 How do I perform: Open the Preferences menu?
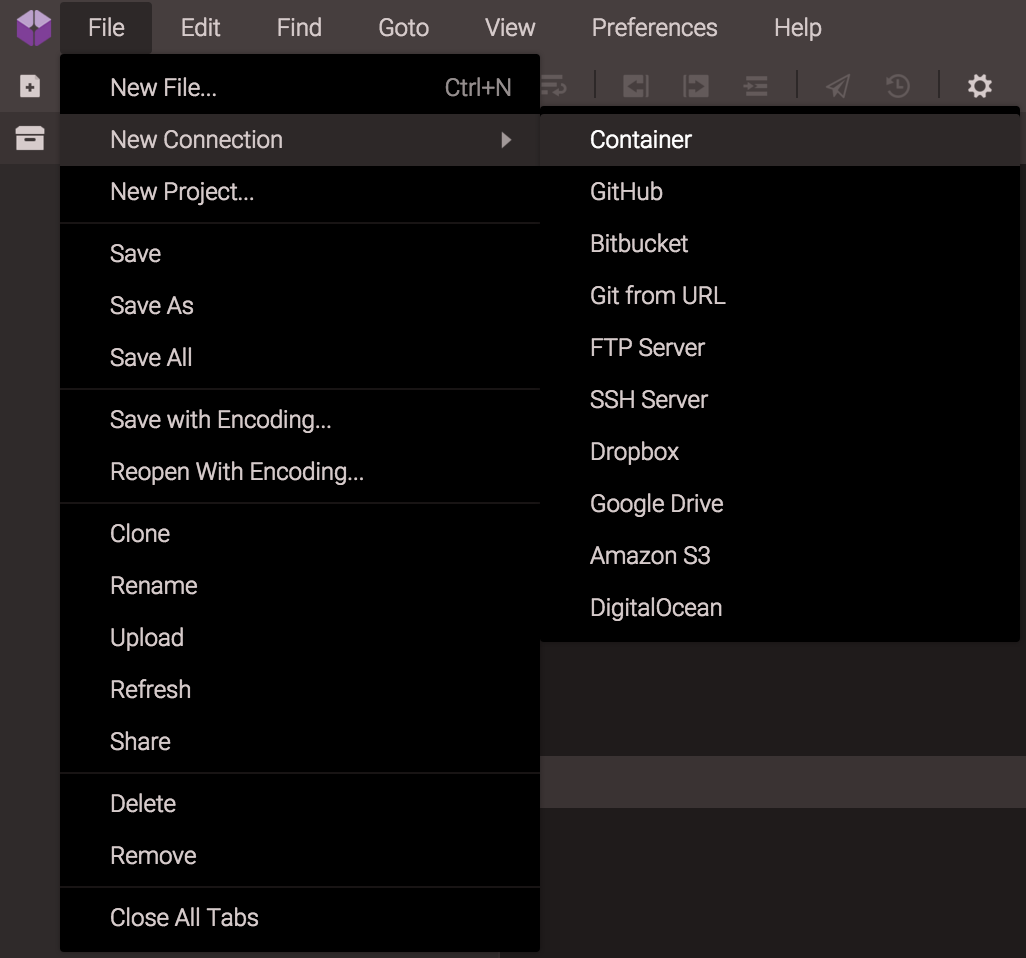click(654, 27)
